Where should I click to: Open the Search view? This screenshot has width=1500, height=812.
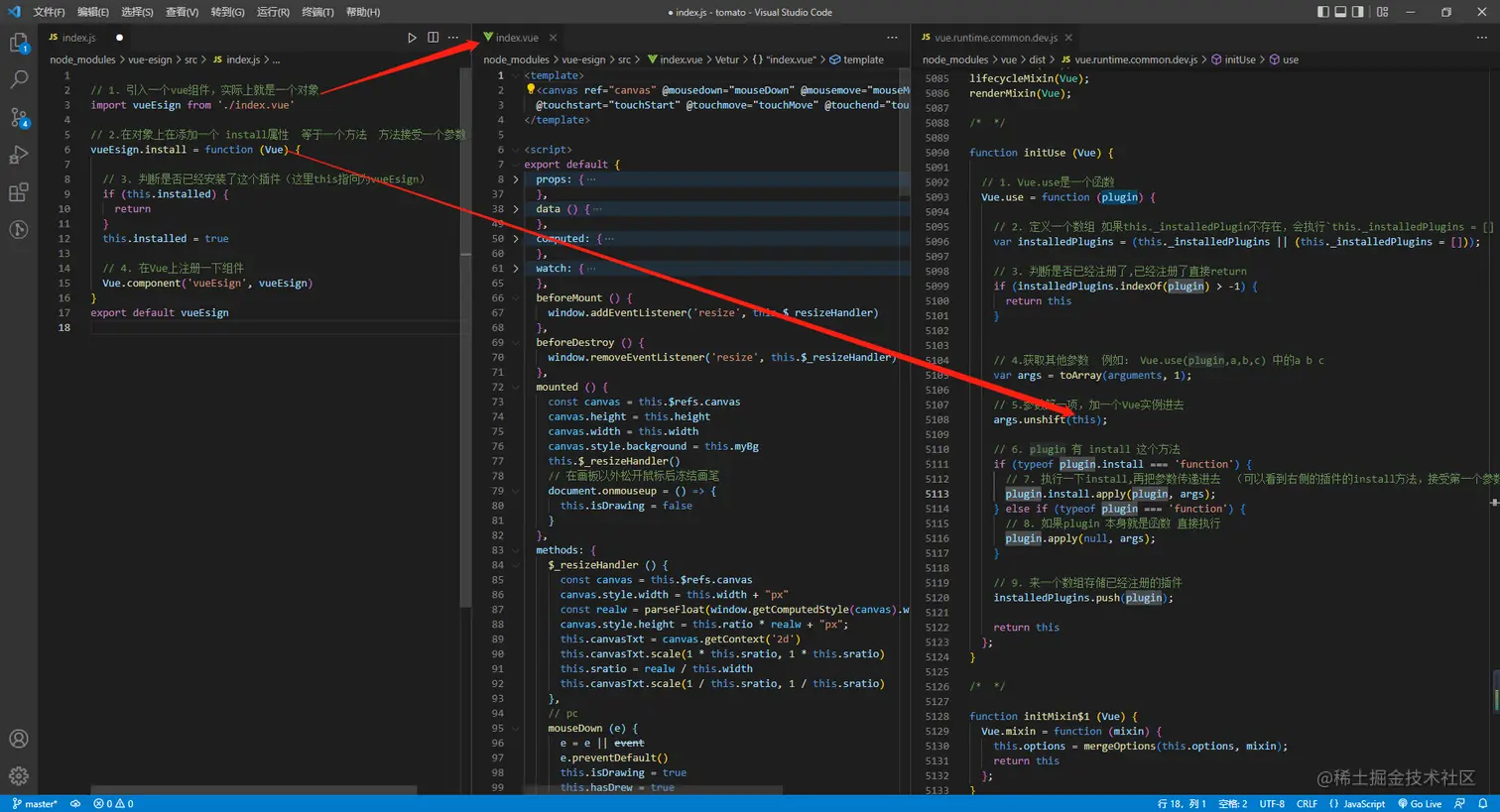pos(18,80)
